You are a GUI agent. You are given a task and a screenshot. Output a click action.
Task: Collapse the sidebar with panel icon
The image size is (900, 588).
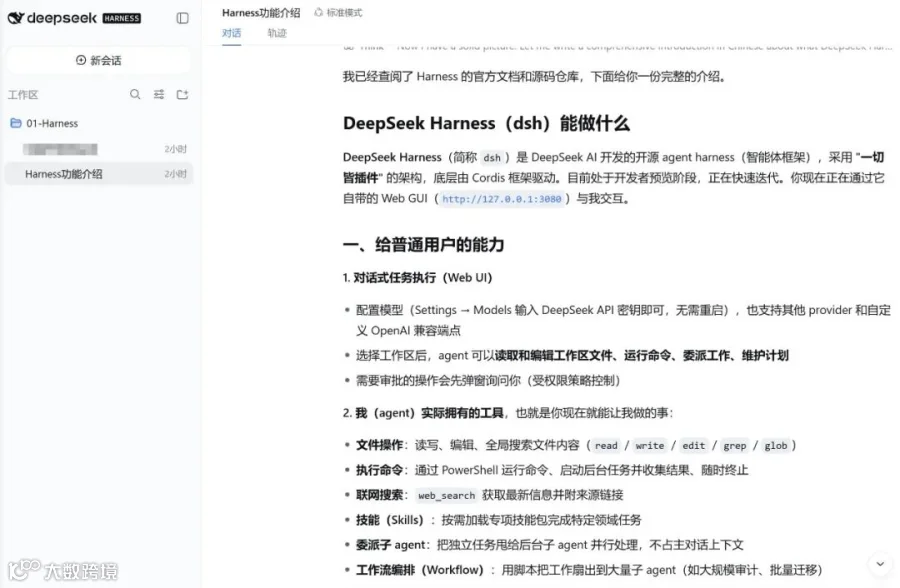click(x=183, y=18)
